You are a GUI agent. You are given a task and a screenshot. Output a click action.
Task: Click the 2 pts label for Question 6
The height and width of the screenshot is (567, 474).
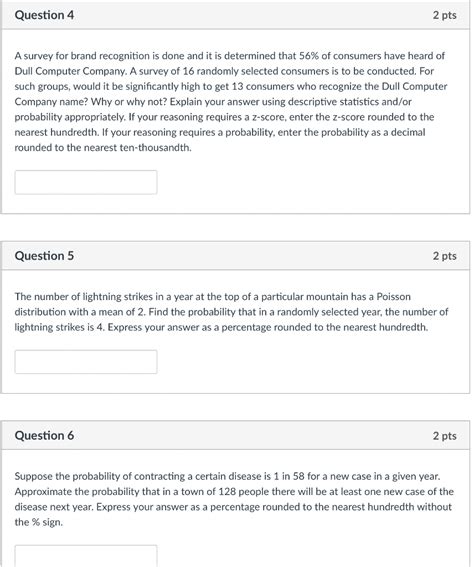click(444, 436)
